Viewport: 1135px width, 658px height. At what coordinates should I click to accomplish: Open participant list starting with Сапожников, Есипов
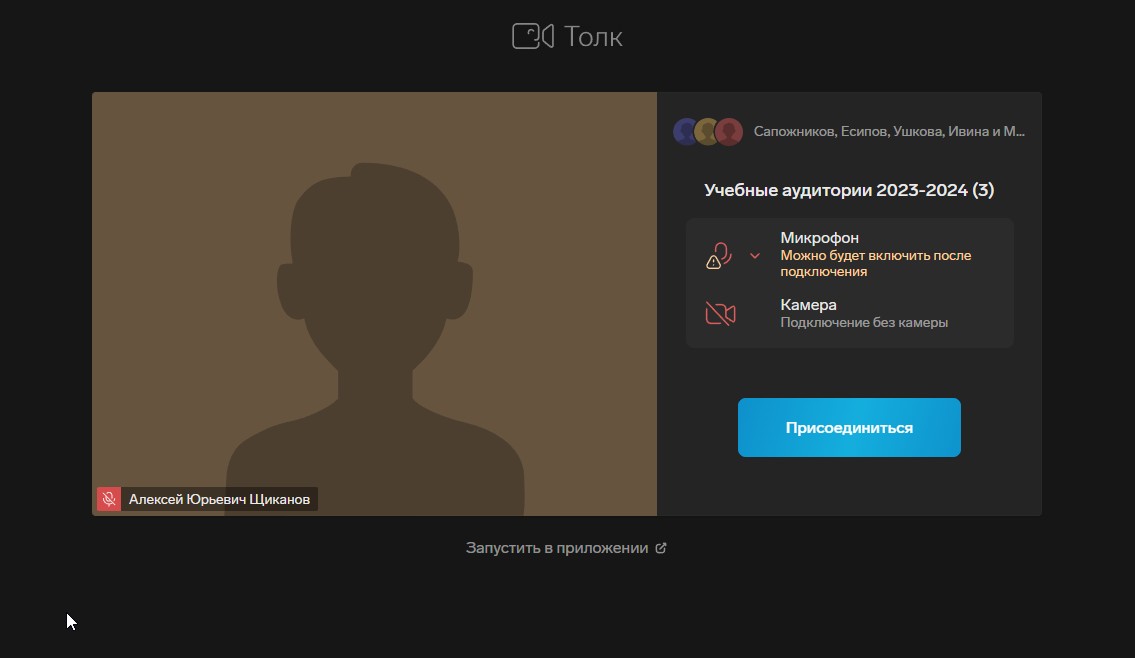tap(889, 132)
